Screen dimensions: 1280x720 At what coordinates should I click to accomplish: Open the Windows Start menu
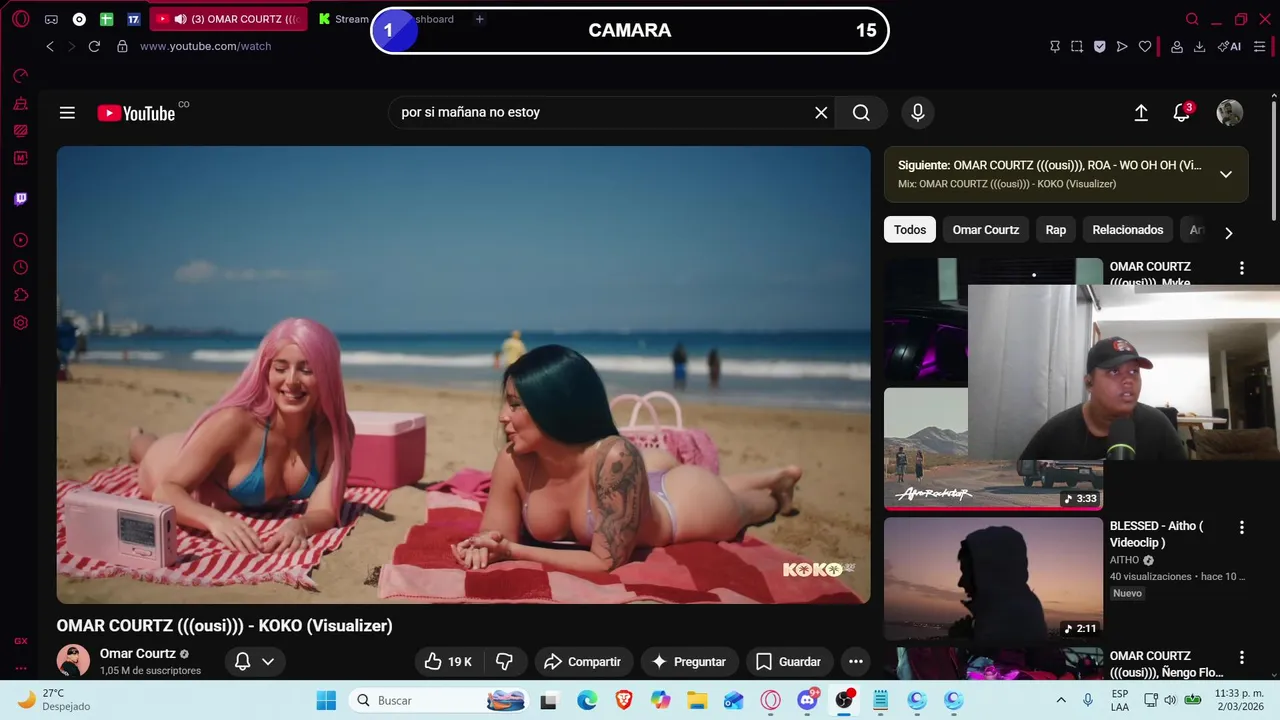(x=326, y=701)
